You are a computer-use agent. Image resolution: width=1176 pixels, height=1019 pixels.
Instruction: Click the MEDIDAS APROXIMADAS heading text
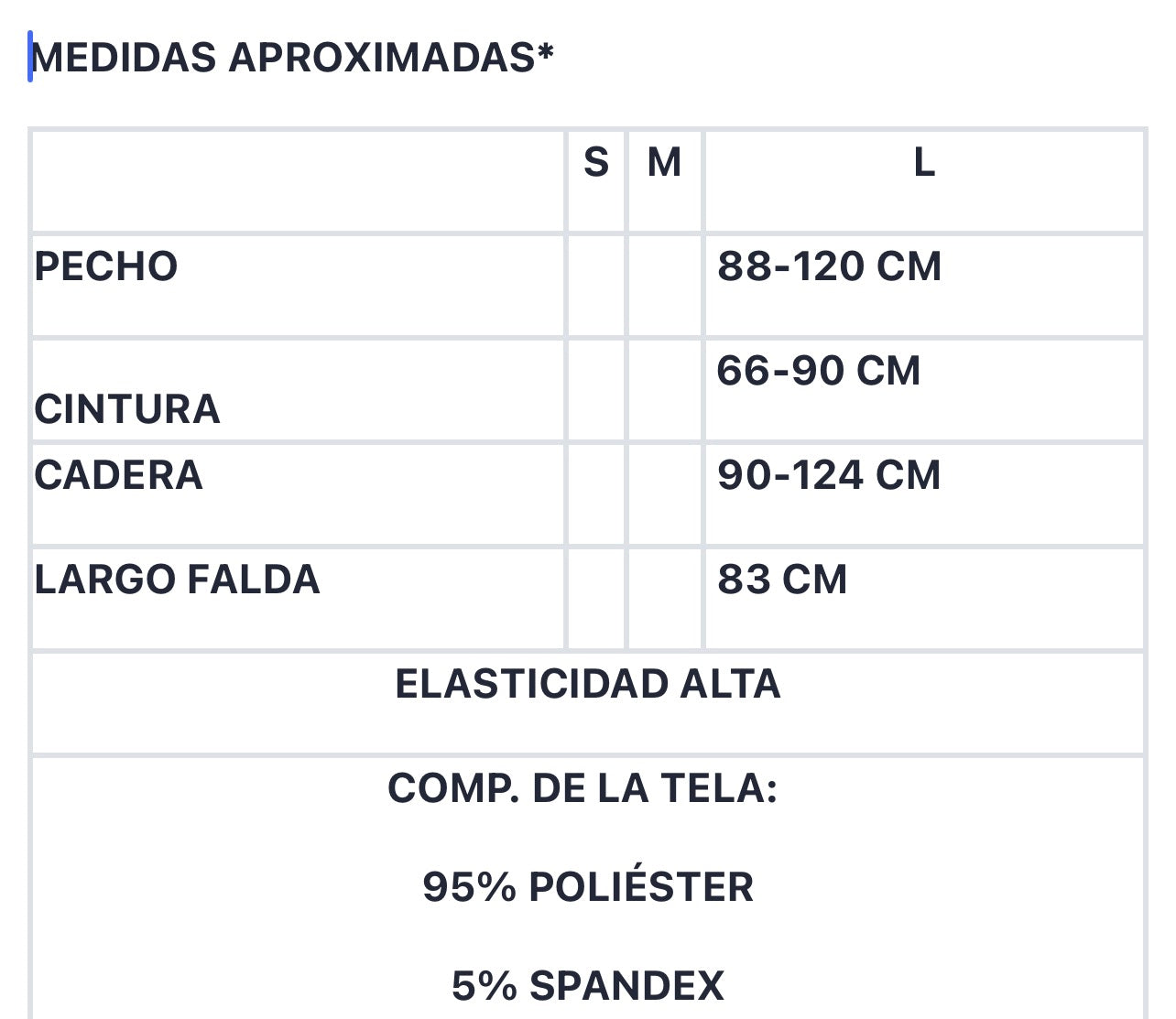293,58
